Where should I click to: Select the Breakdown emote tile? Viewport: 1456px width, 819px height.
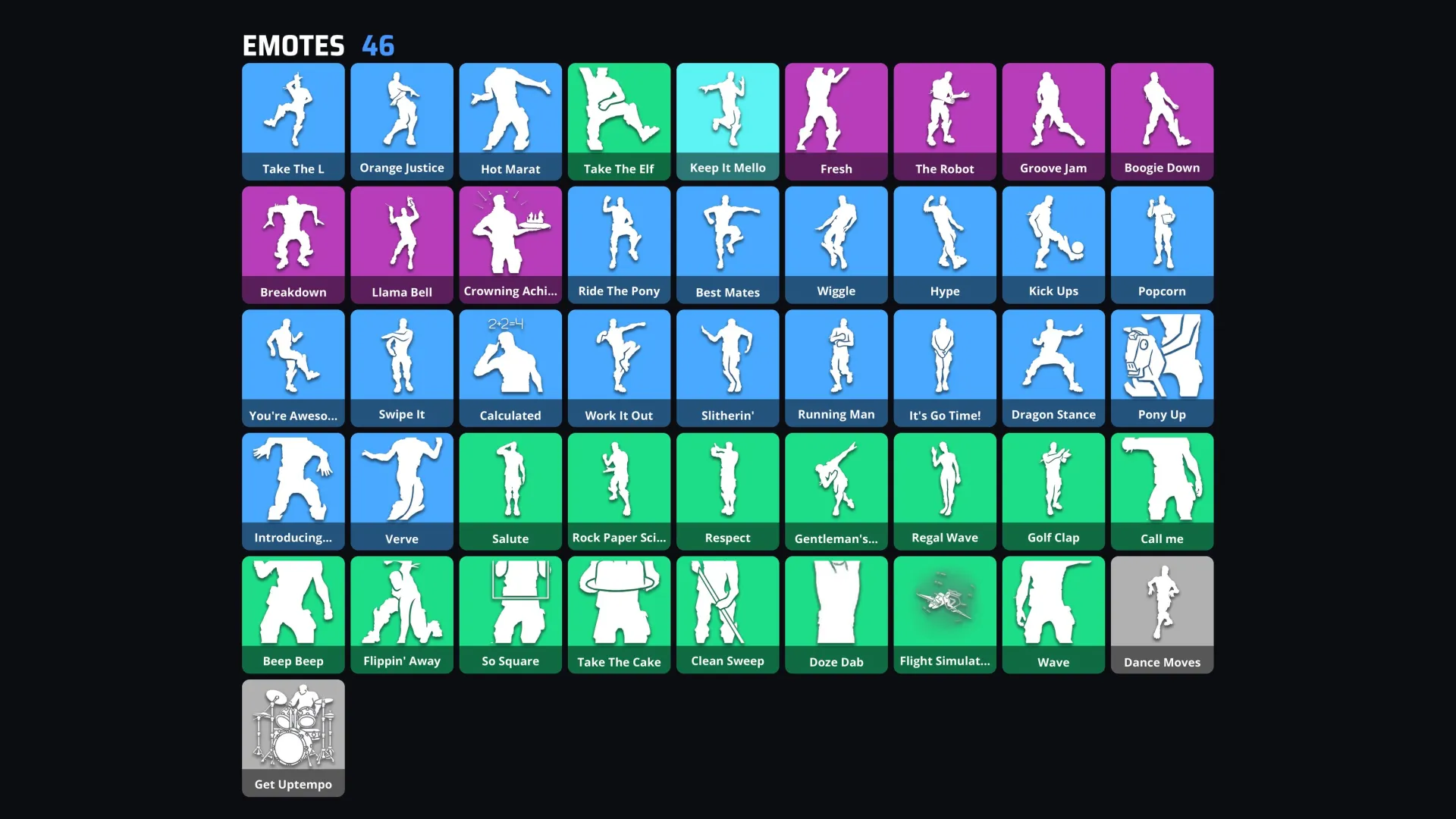293,245
